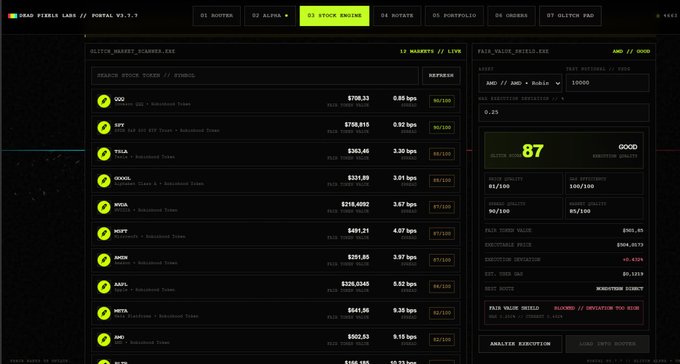Screen dimensions: 680x364
Task: Click the SPY 90/100 score badge
Action: coord(442,128)
